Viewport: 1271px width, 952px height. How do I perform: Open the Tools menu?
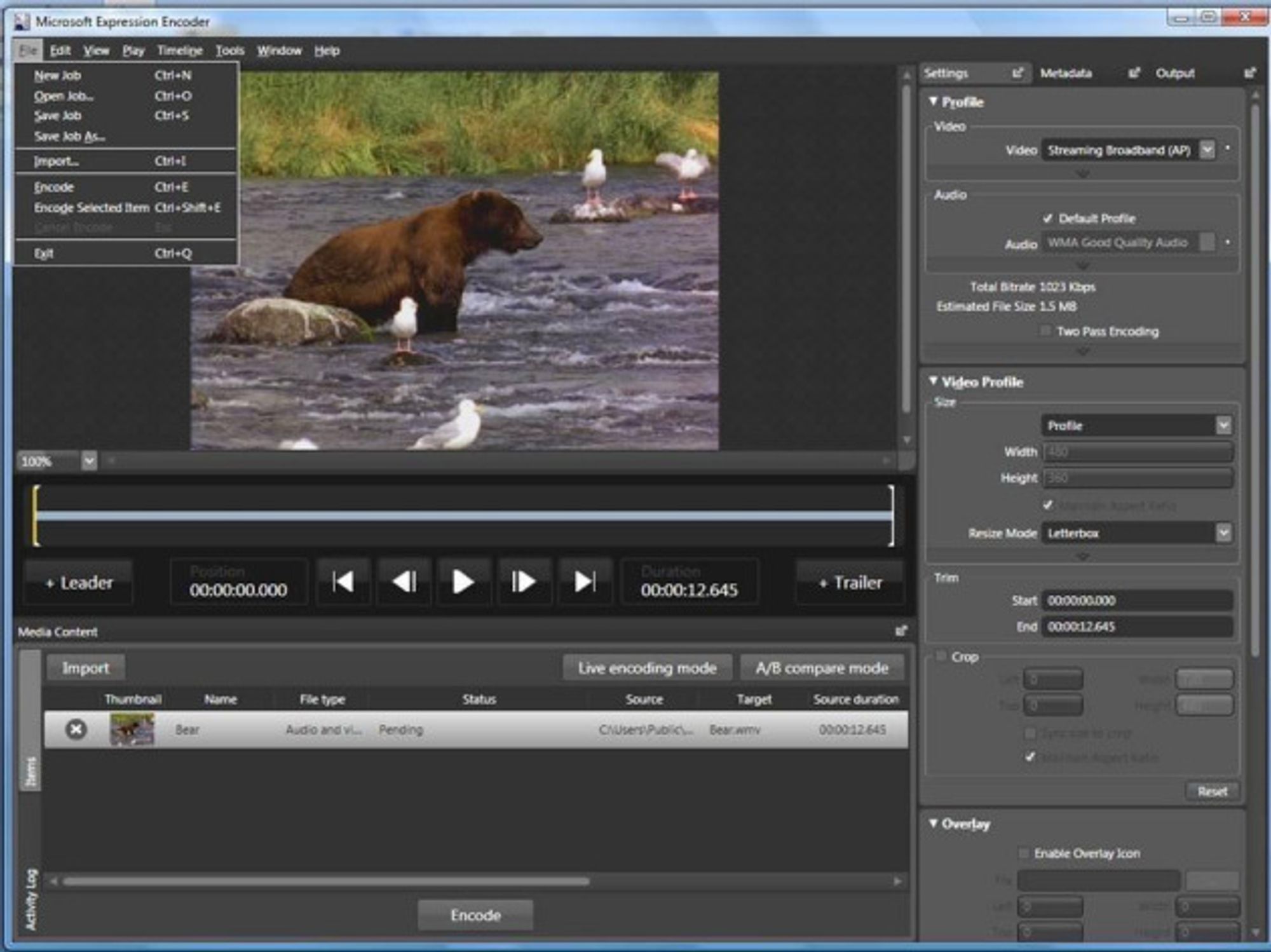coord(229,50)
